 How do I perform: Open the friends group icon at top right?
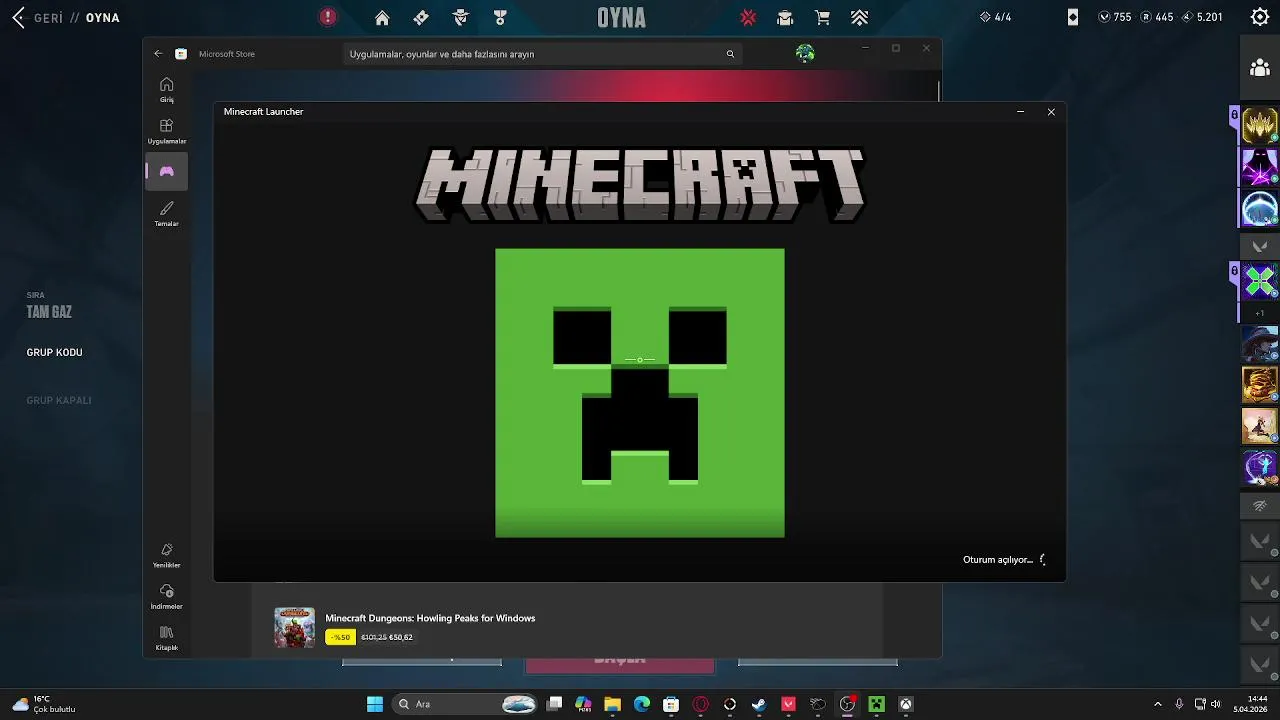tap(1260, 68)
